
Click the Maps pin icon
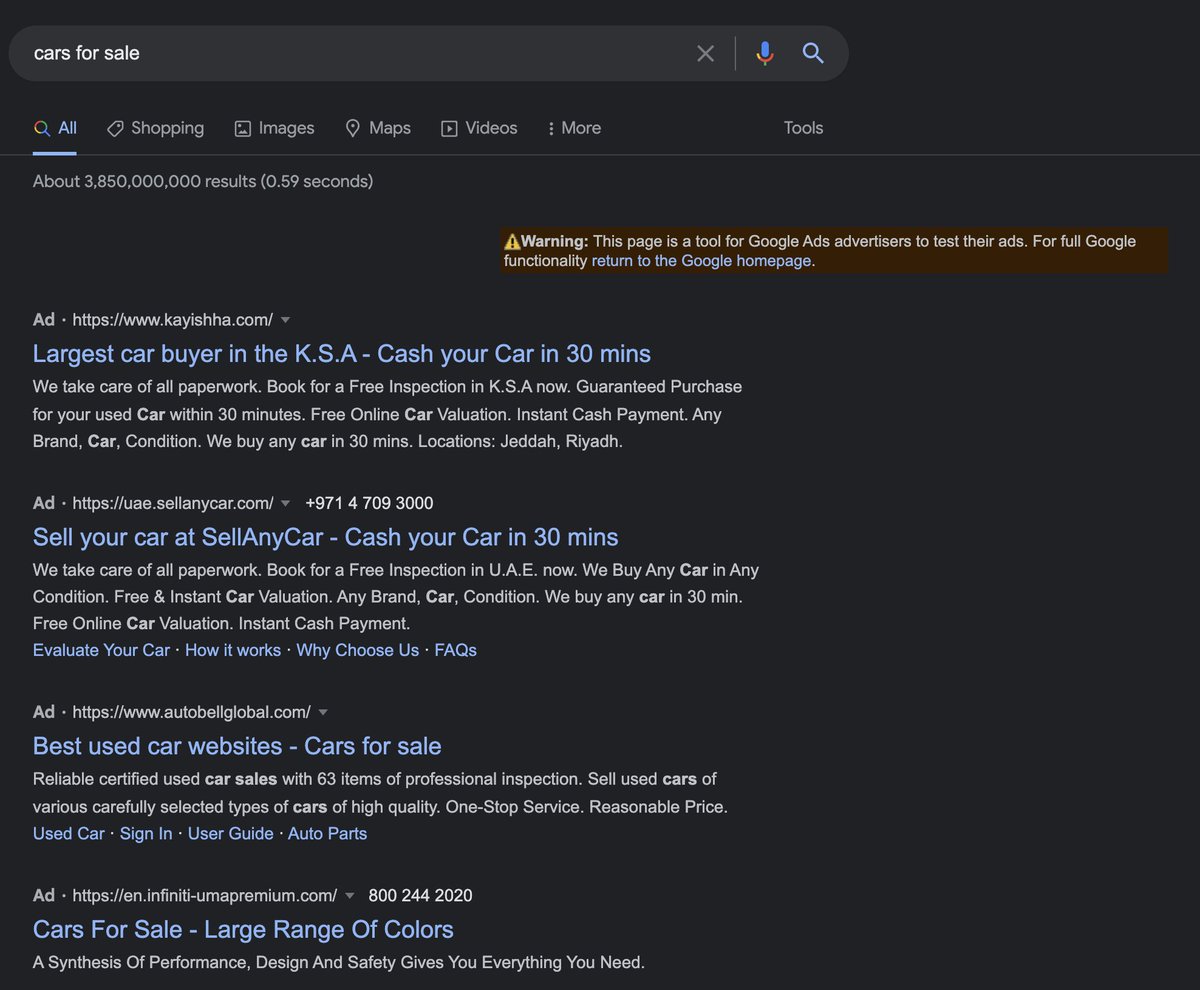(352, 128)
